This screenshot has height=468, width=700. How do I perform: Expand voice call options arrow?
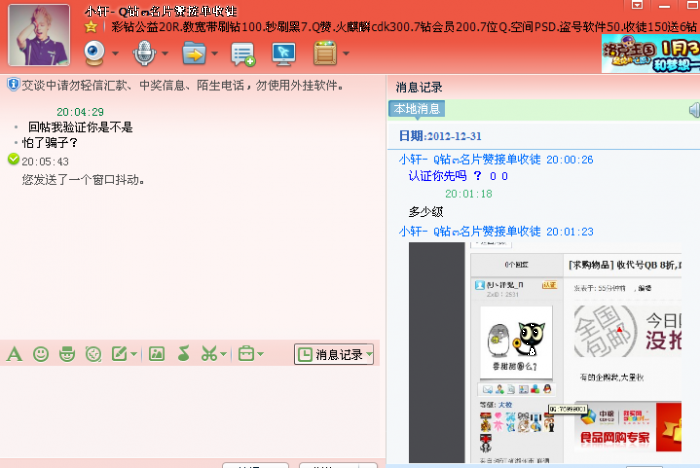click(165, 53)
